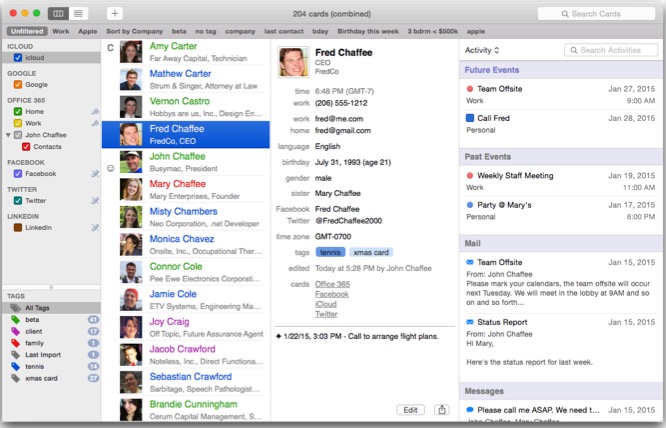This screenshot has width=666, height=428.
Task: Click the sync icon next to LinkedIn account
Action: coord(95,228)
